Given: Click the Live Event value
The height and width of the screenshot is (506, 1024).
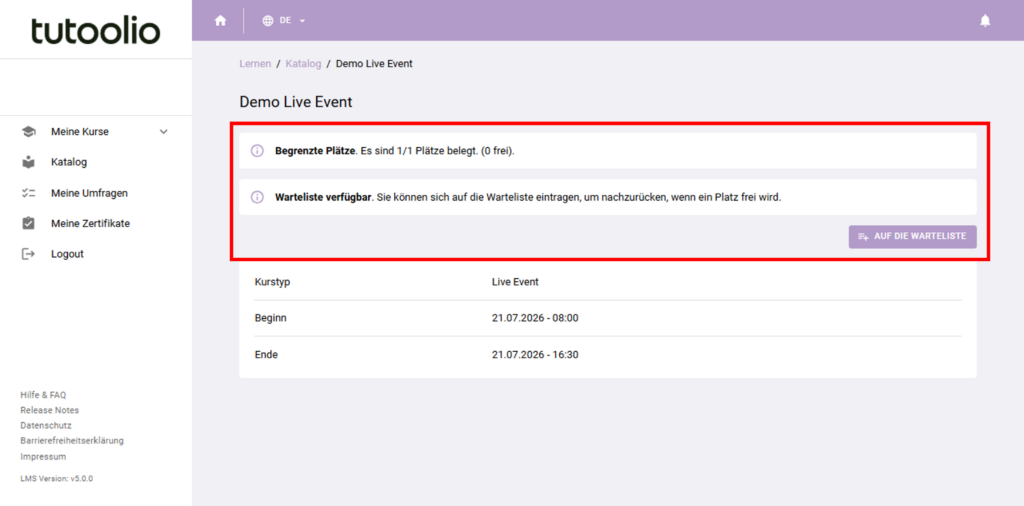Looking at the screenshot, I should tap(515, 281).
